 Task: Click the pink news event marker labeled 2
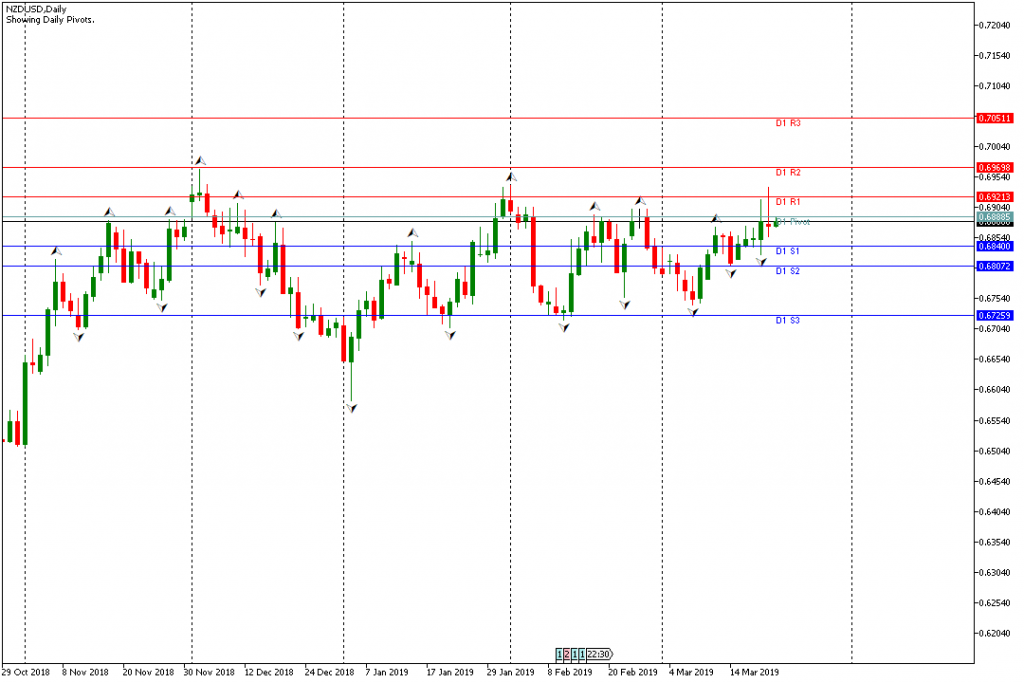(569, 654)
